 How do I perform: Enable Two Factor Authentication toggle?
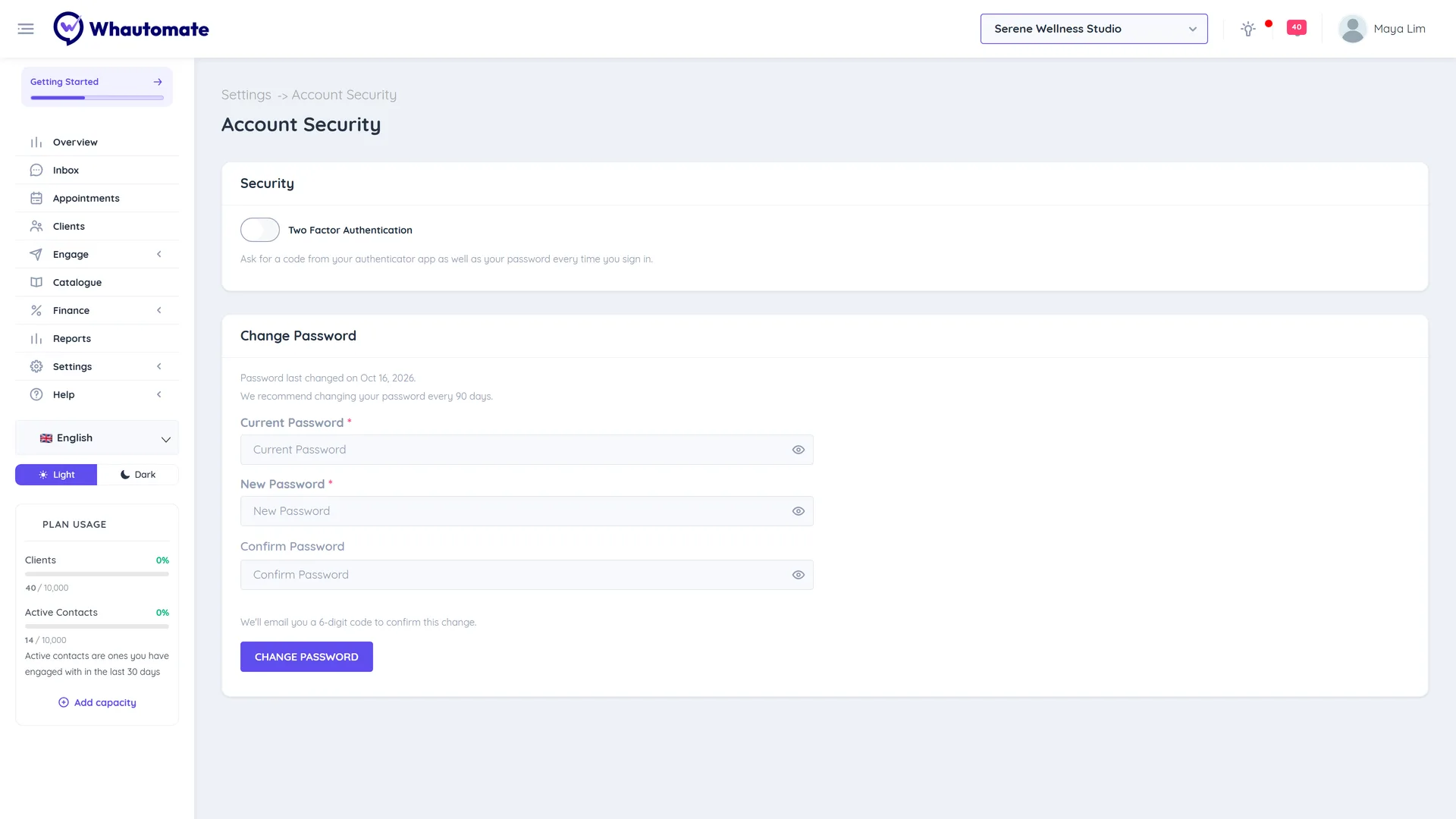(x=260, y=230)
